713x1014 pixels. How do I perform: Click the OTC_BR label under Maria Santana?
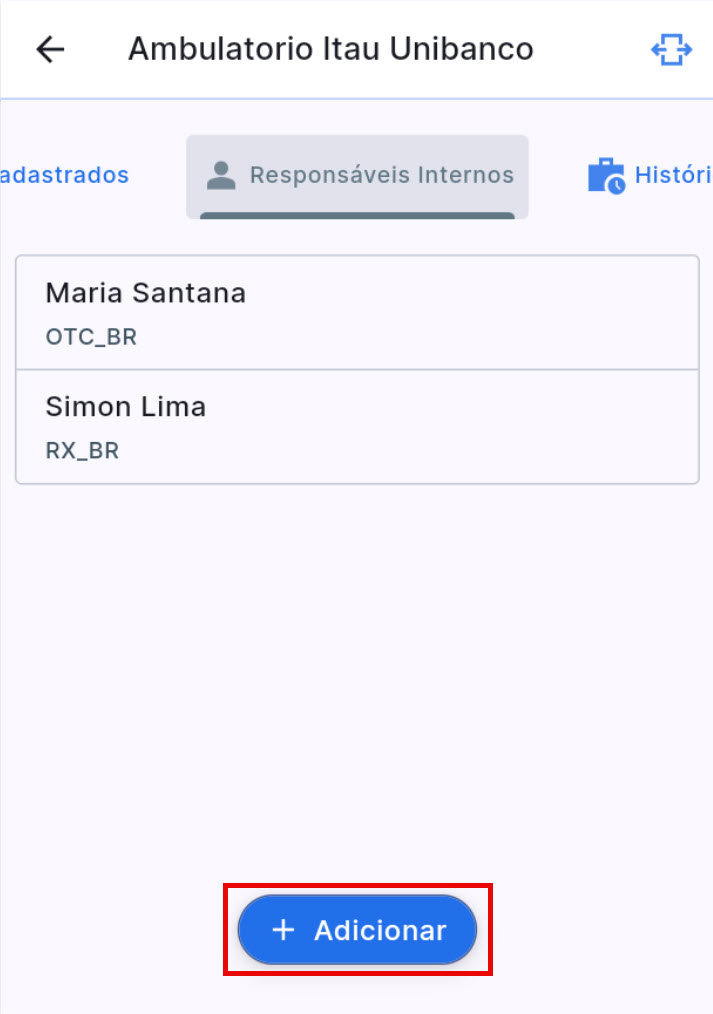tap(90, 337)
